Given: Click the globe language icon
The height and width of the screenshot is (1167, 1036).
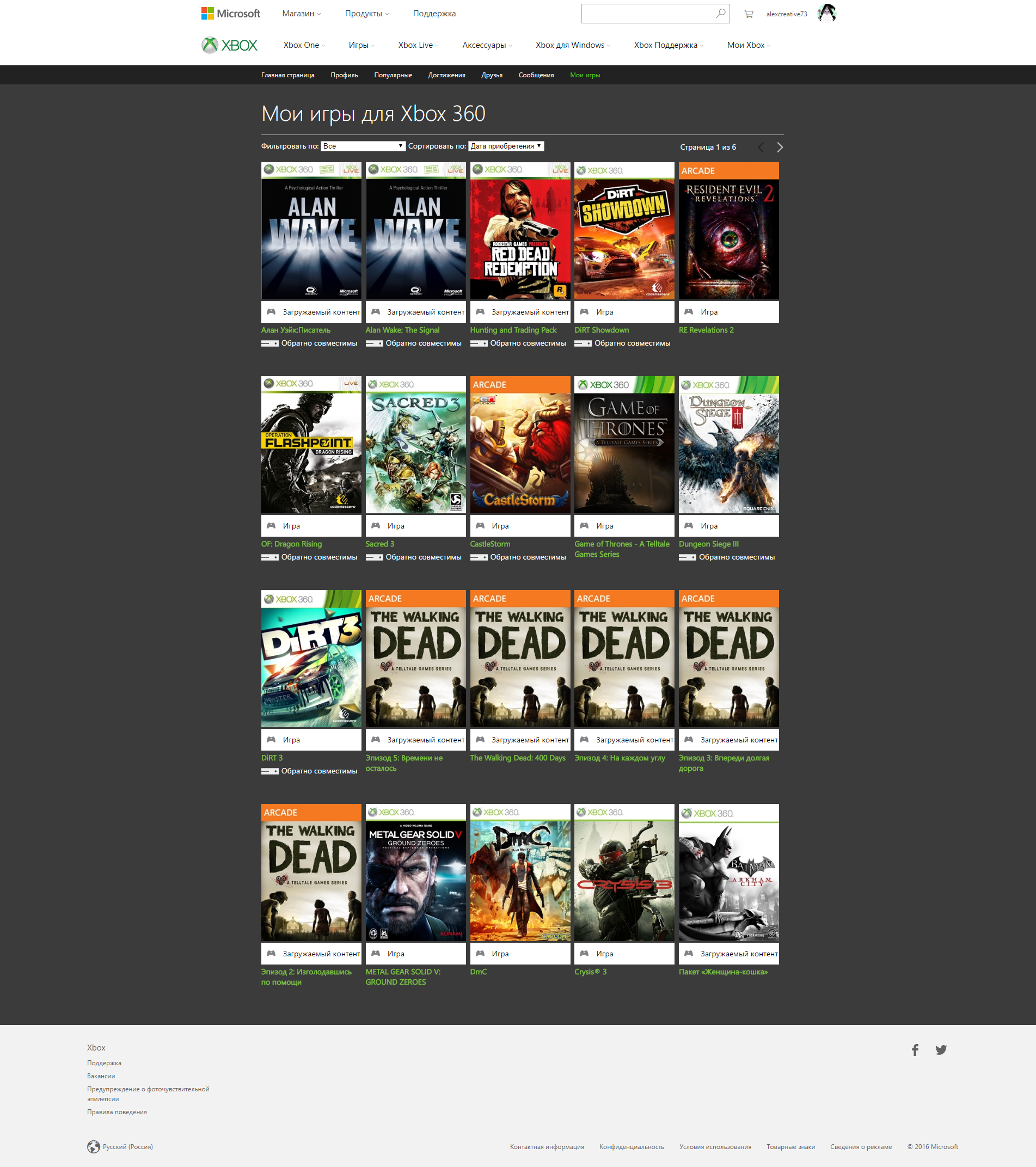Looking at the screenshot, I should [94, 1147].
